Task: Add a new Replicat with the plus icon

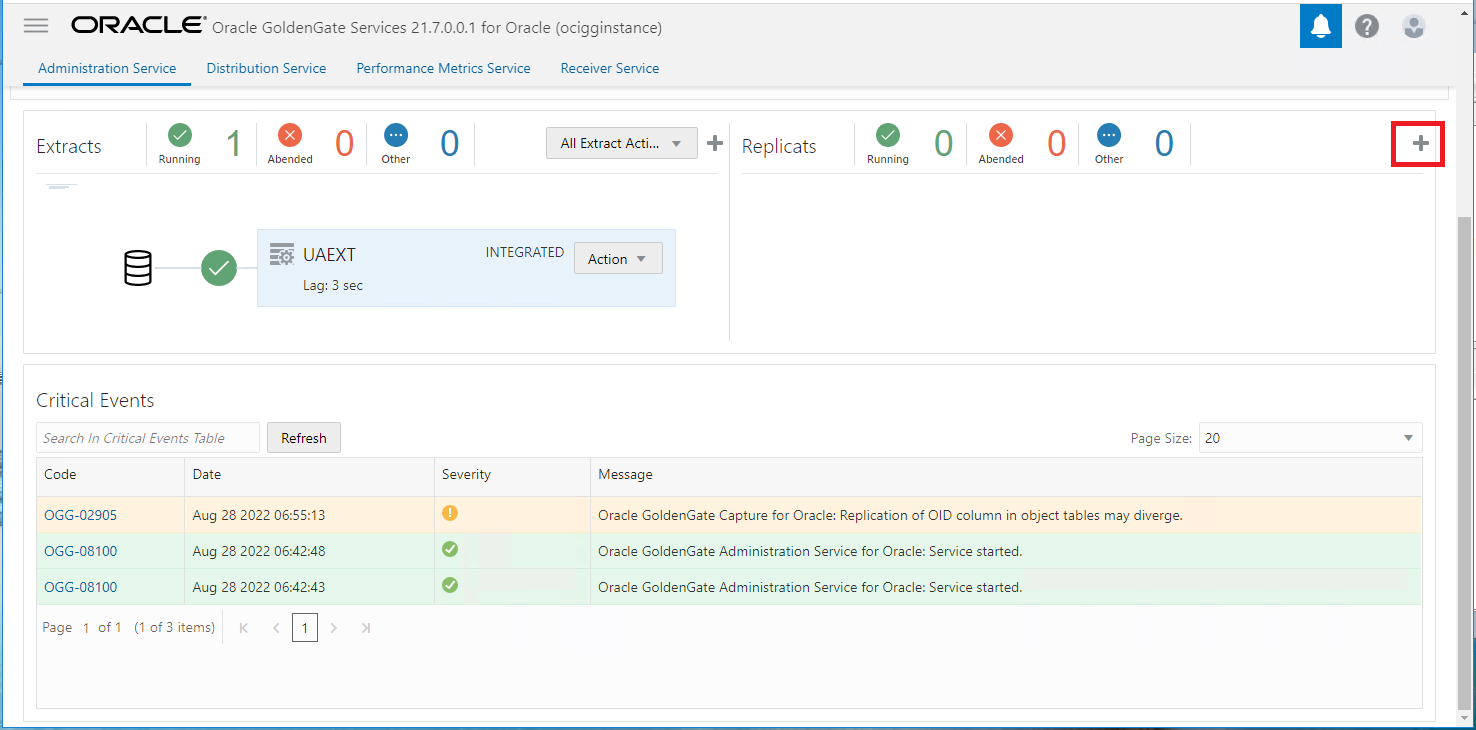Action: point(1420,143)
